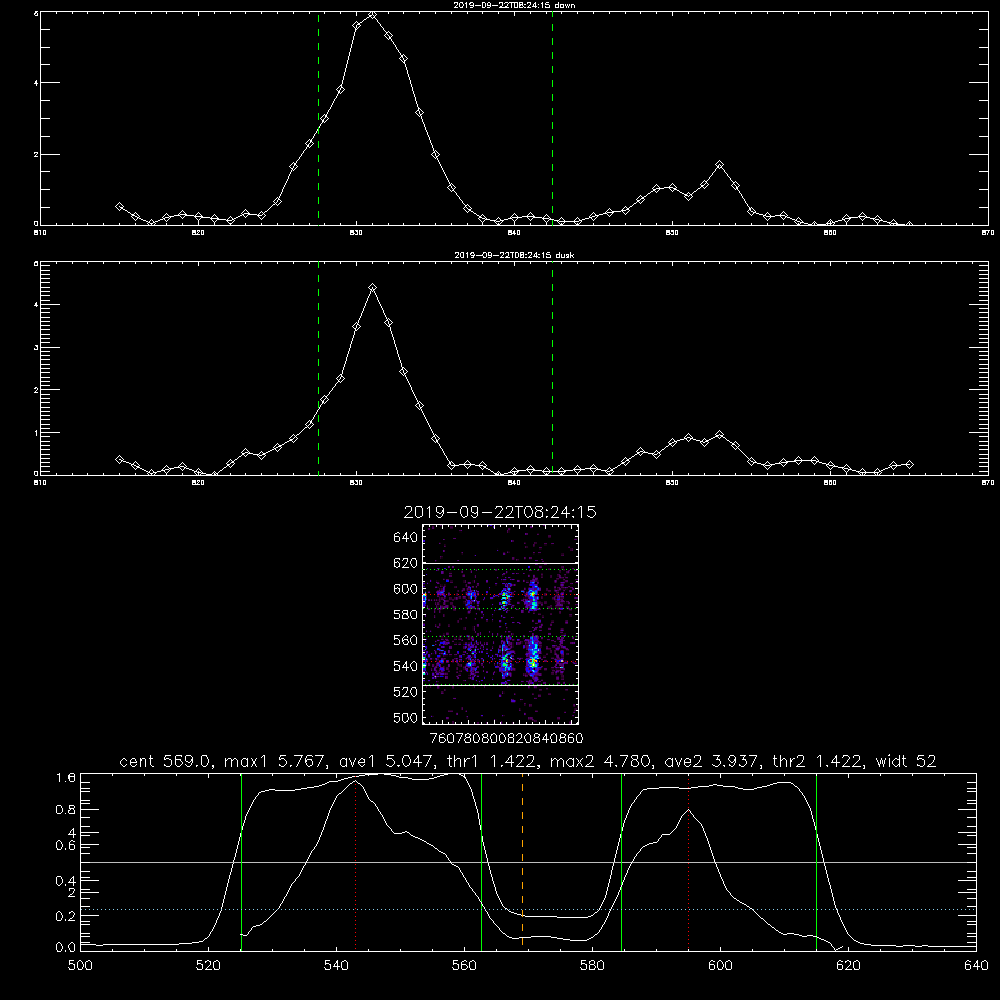The height and width of the screenshot is (1000, 1000).
Task: Click the first diamond point of the dawn curve
Action: point(119,206)
